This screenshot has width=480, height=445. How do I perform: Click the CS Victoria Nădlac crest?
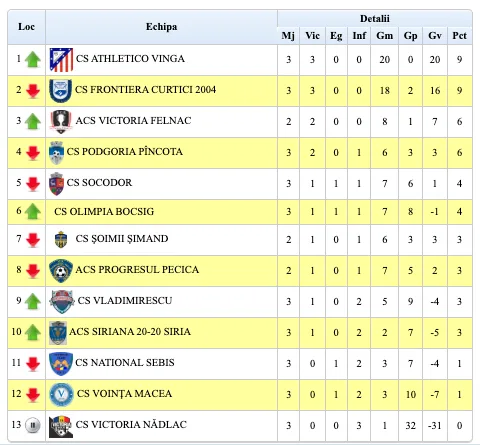tap(61, 426)
